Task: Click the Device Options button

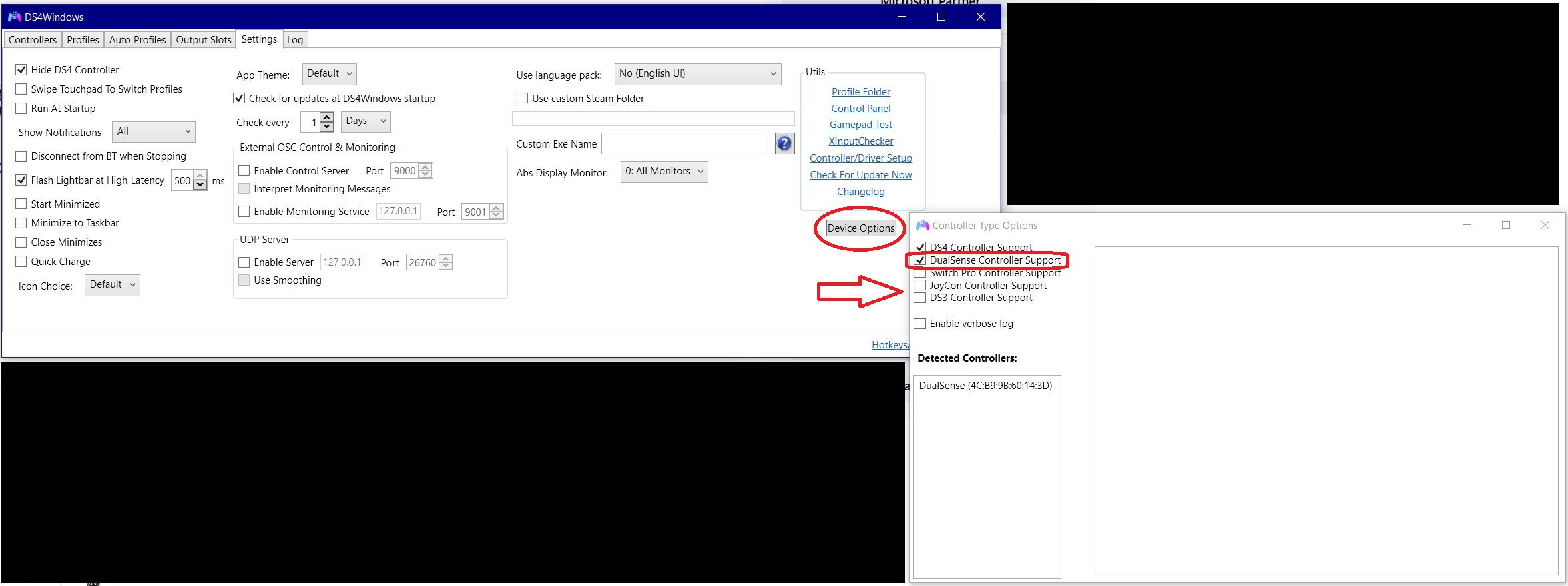Action: (861, 228)
